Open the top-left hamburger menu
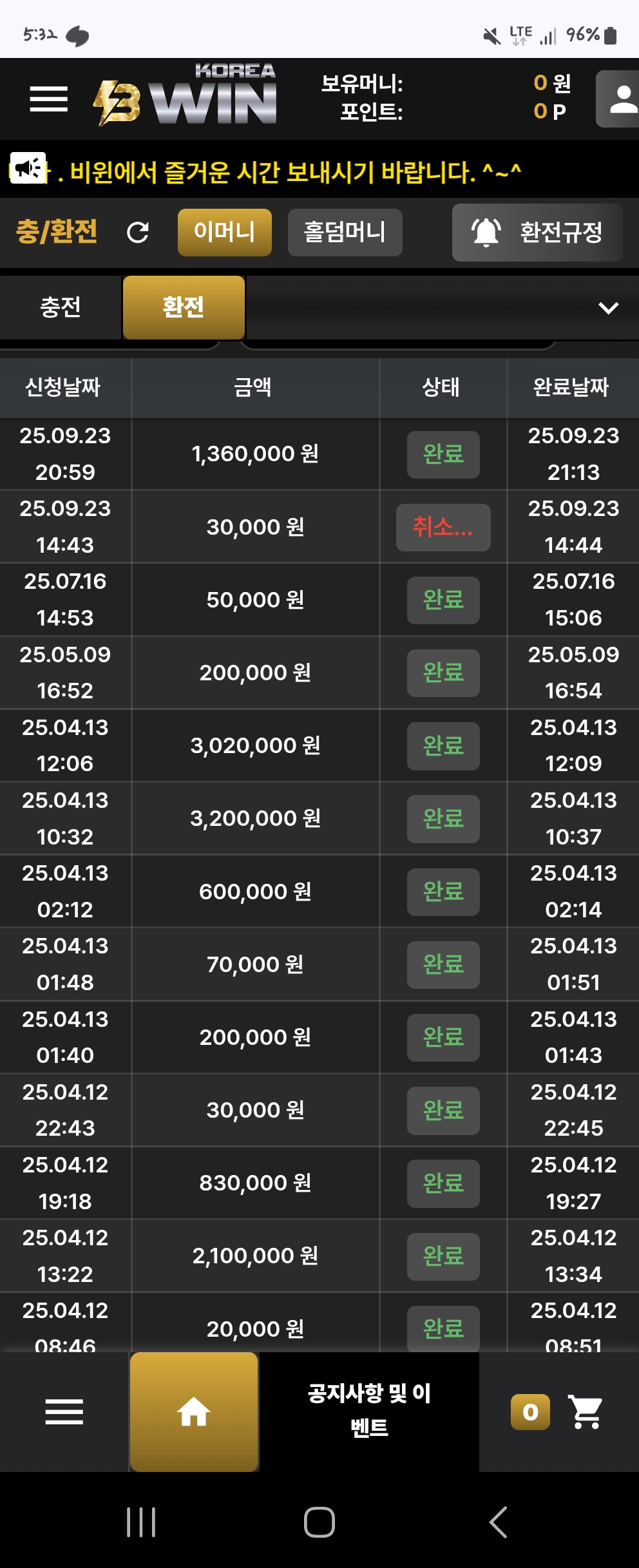This screenshot has height=1568, width=639. point(49,99)
